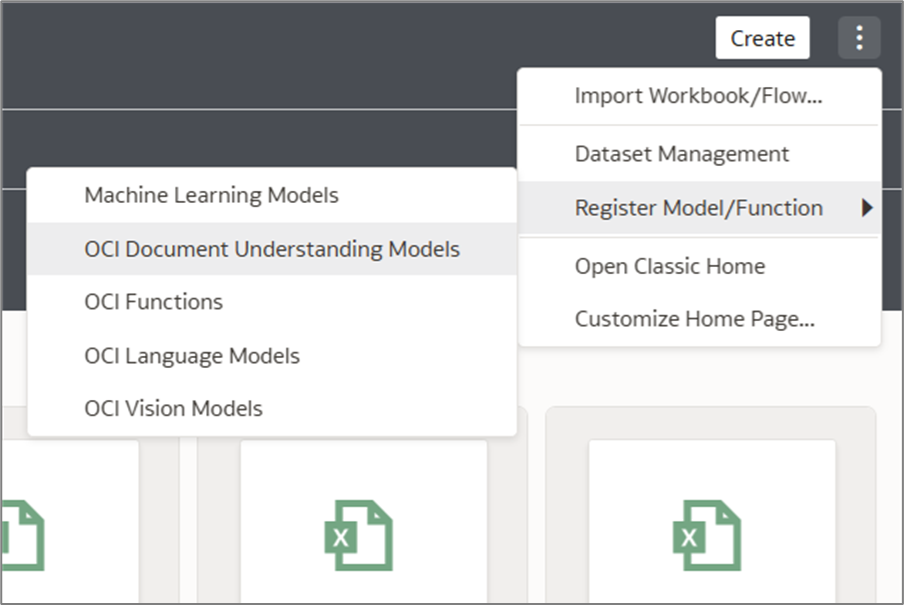The image size is (904, 605).
Task: Click the rightmost green Excel file icon
Action: [706, 537]
